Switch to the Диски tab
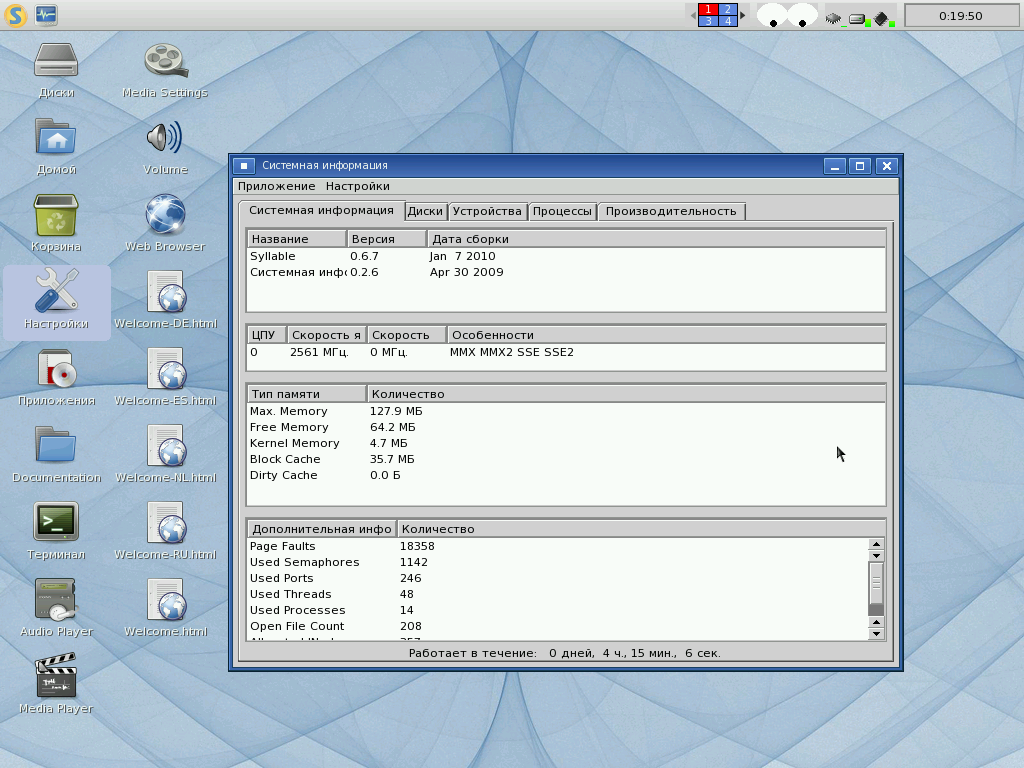Image resolution: width=1024 pixels, height=768 pixels. tap(425, 211)
